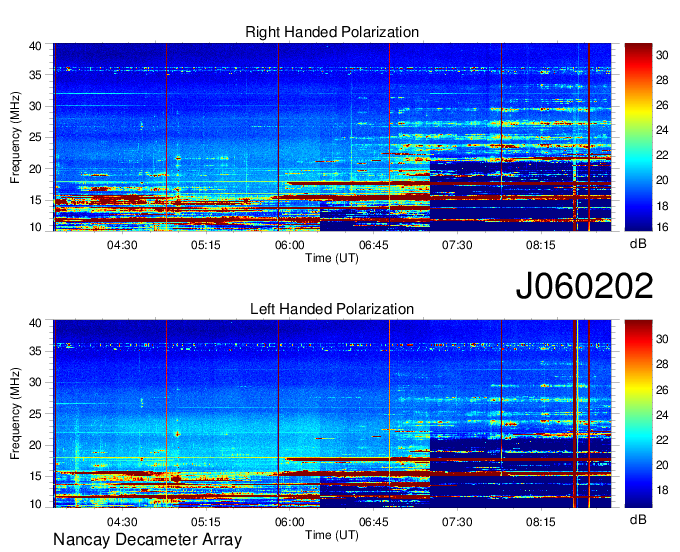
Task: Click the 28 dB tick on the Left Handed colorbar
Action: [x=662, y=364]
